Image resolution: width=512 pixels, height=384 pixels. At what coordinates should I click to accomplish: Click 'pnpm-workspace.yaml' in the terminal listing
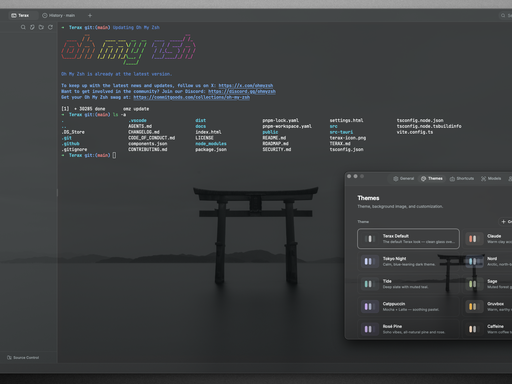[287, 126]
